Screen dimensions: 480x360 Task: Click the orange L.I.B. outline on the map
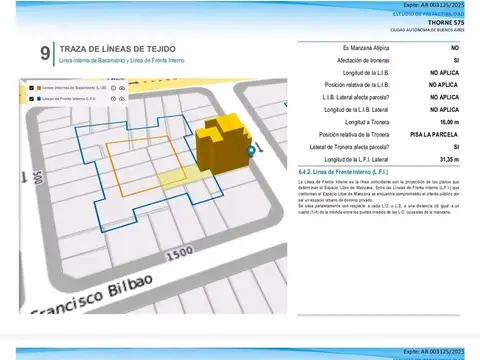147,166
